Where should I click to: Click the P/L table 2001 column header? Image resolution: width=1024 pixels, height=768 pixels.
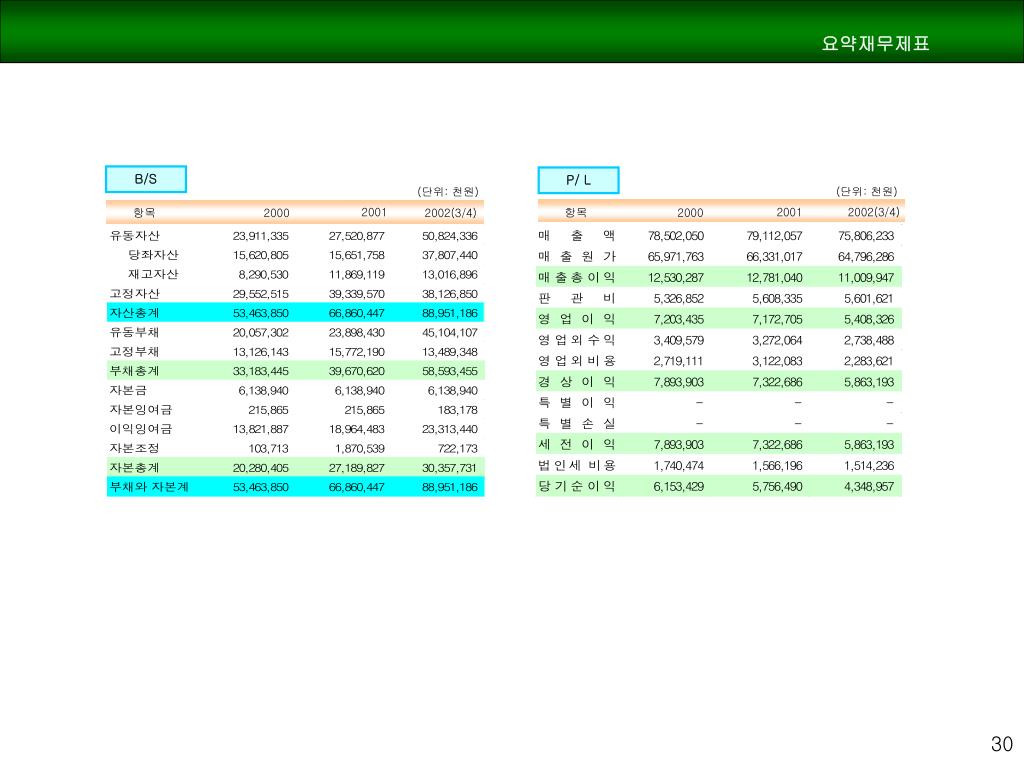click(788, 212)
